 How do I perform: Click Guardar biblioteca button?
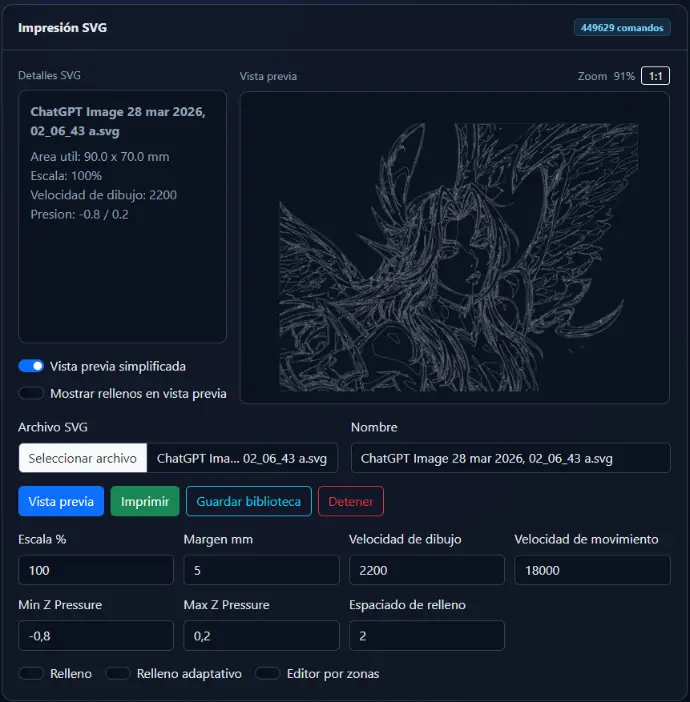coord(248,501)
